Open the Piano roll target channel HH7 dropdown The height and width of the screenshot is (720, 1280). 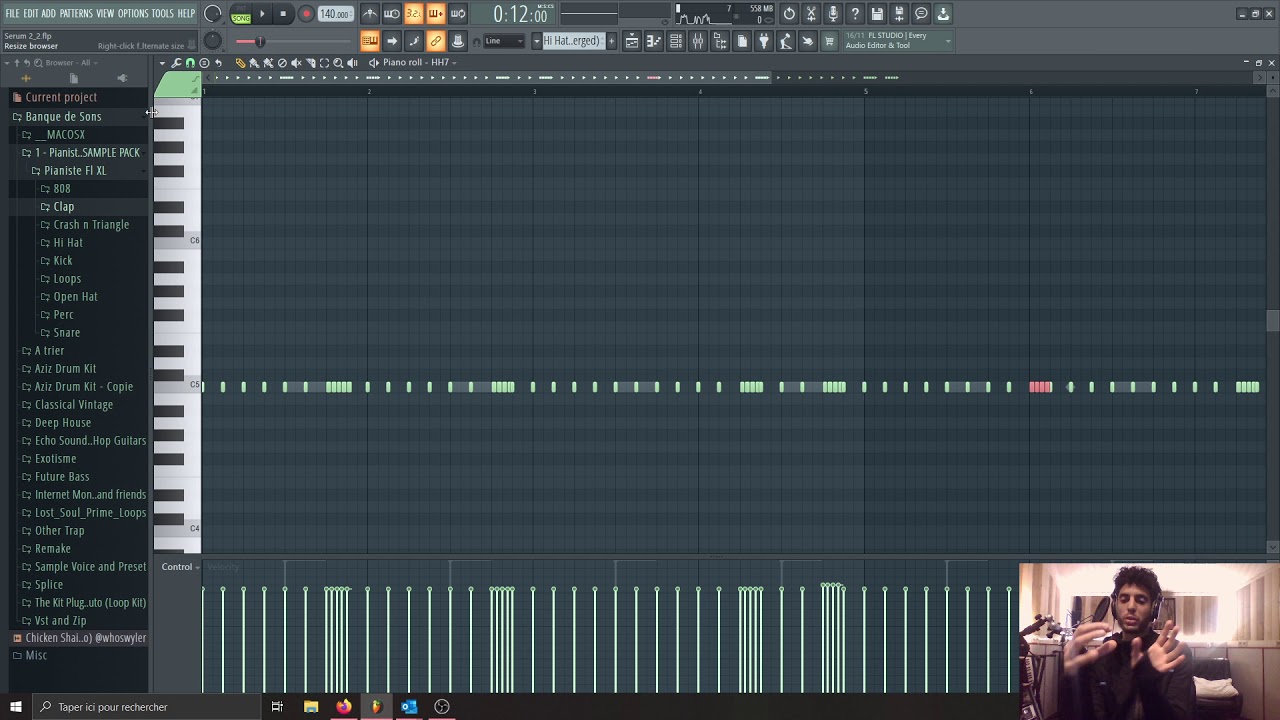tap(421, 62)
